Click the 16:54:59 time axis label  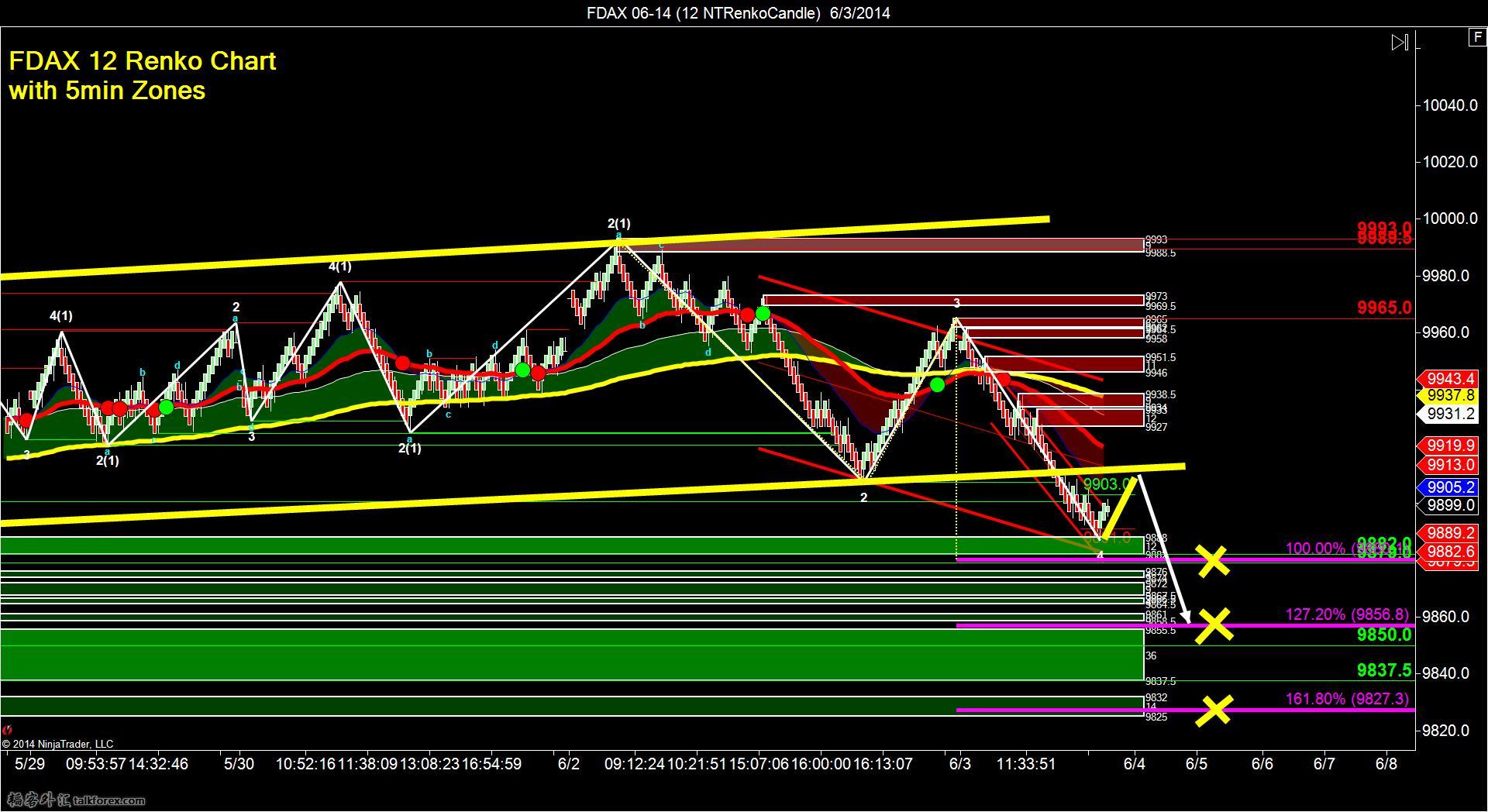pyautogui.click(x=491, y=764)
